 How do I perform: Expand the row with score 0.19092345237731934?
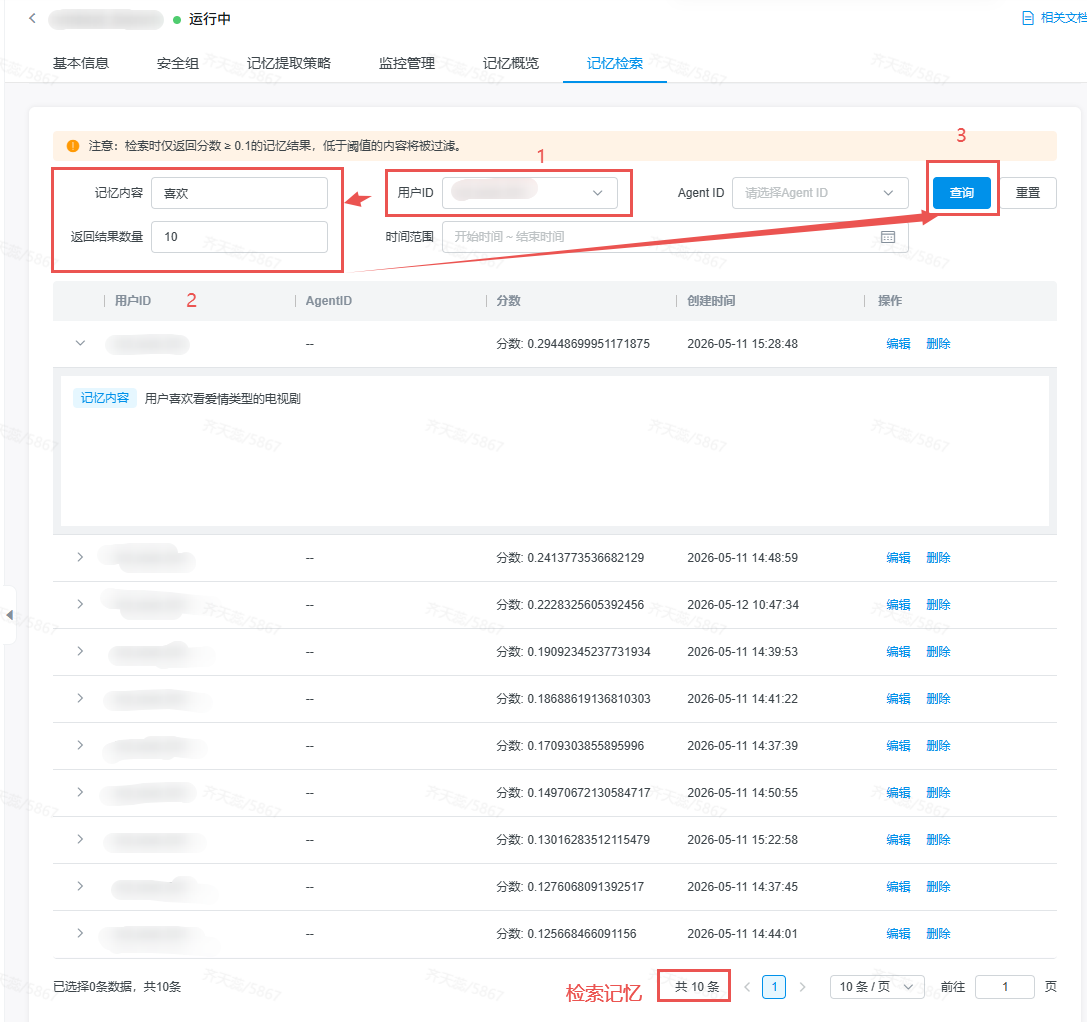pyautogui.click(x=80, y=651)
